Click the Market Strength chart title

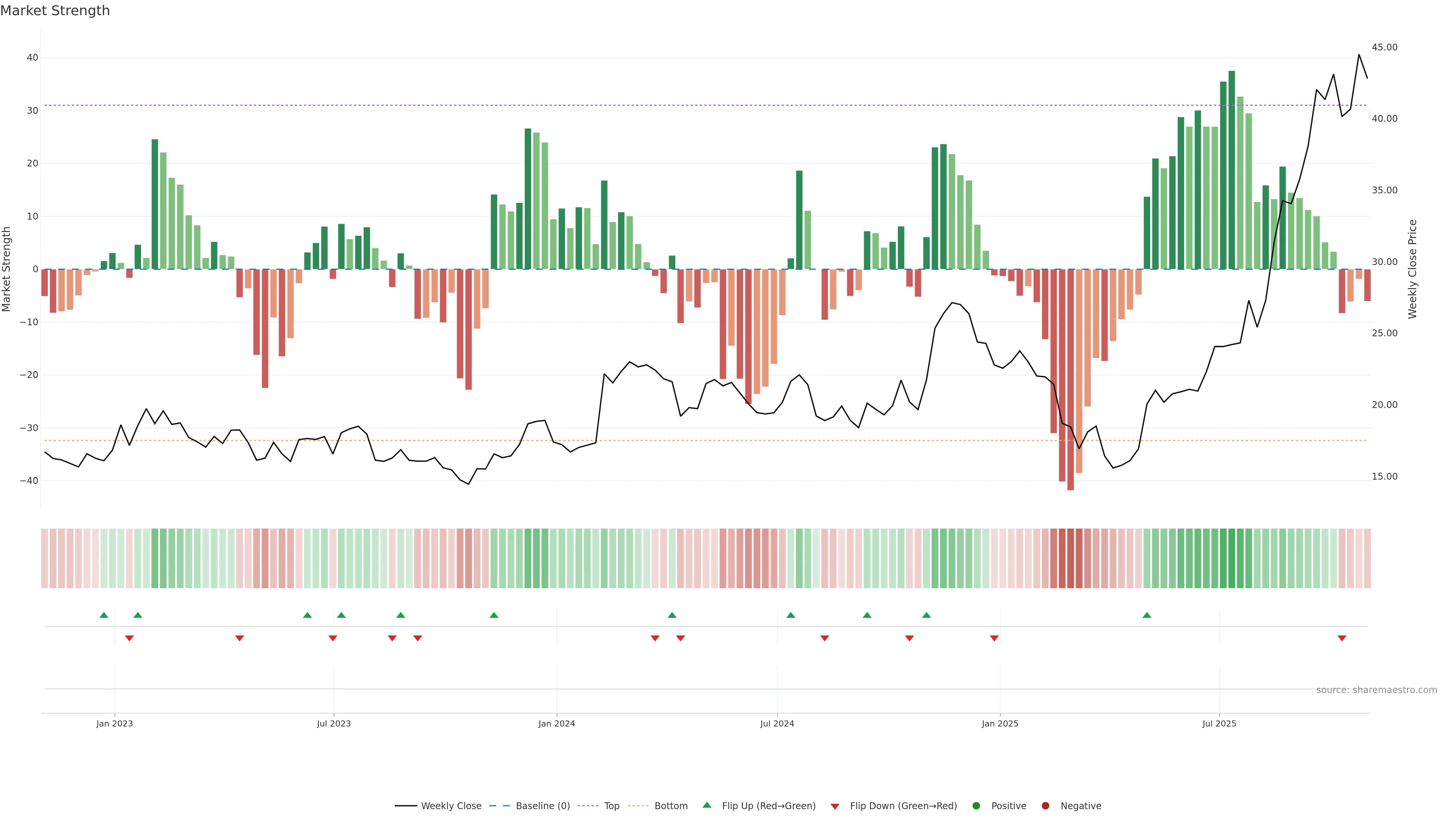55,10
